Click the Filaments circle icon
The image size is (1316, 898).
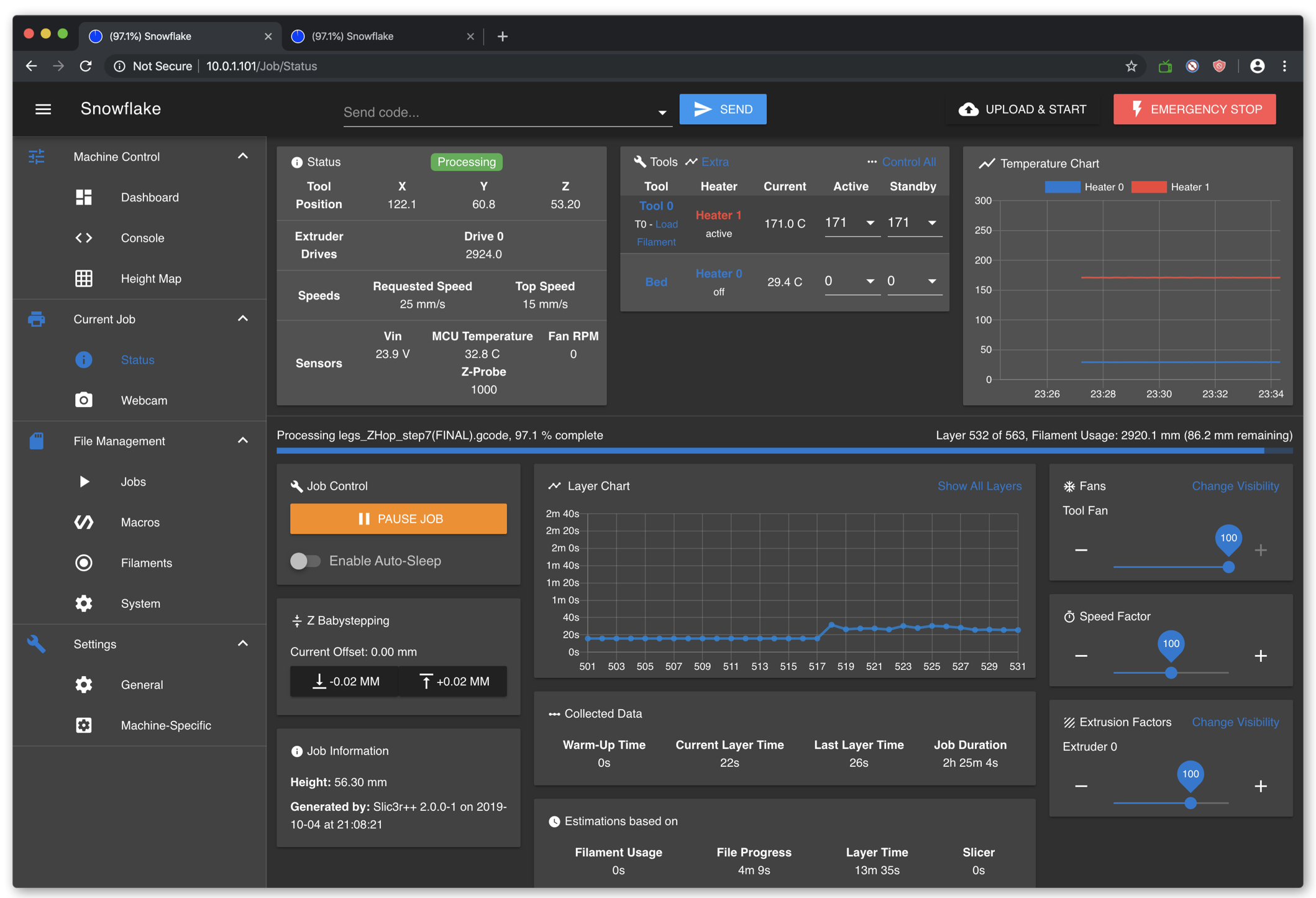pos(84,563)
